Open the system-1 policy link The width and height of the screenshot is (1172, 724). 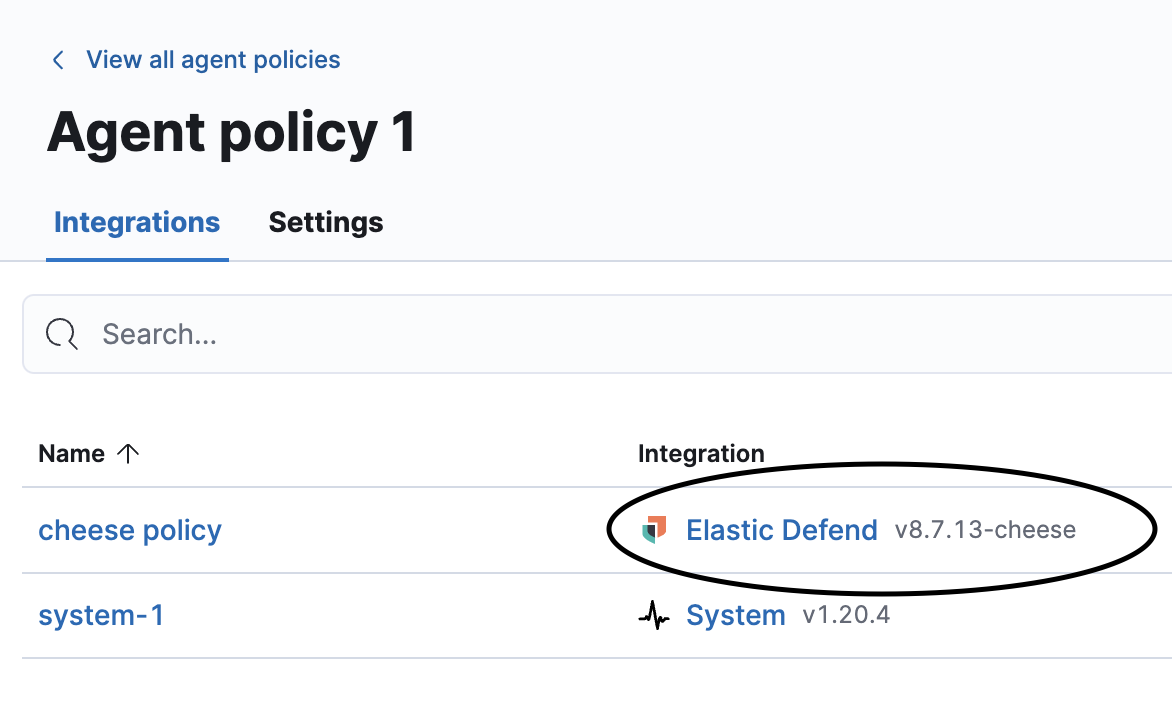101,615
